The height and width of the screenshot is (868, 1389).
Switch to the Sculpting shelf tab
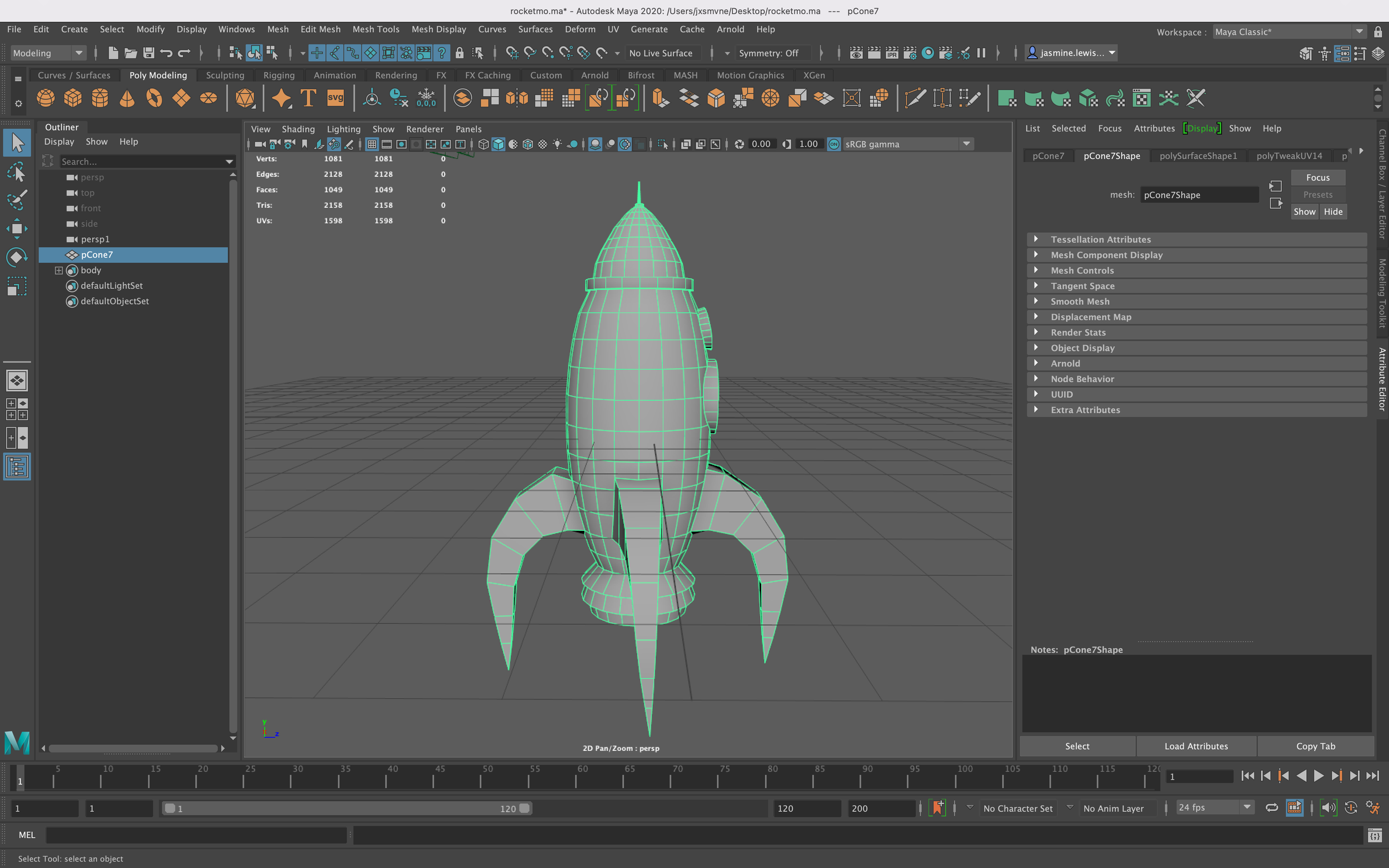[x=224, y=75]
